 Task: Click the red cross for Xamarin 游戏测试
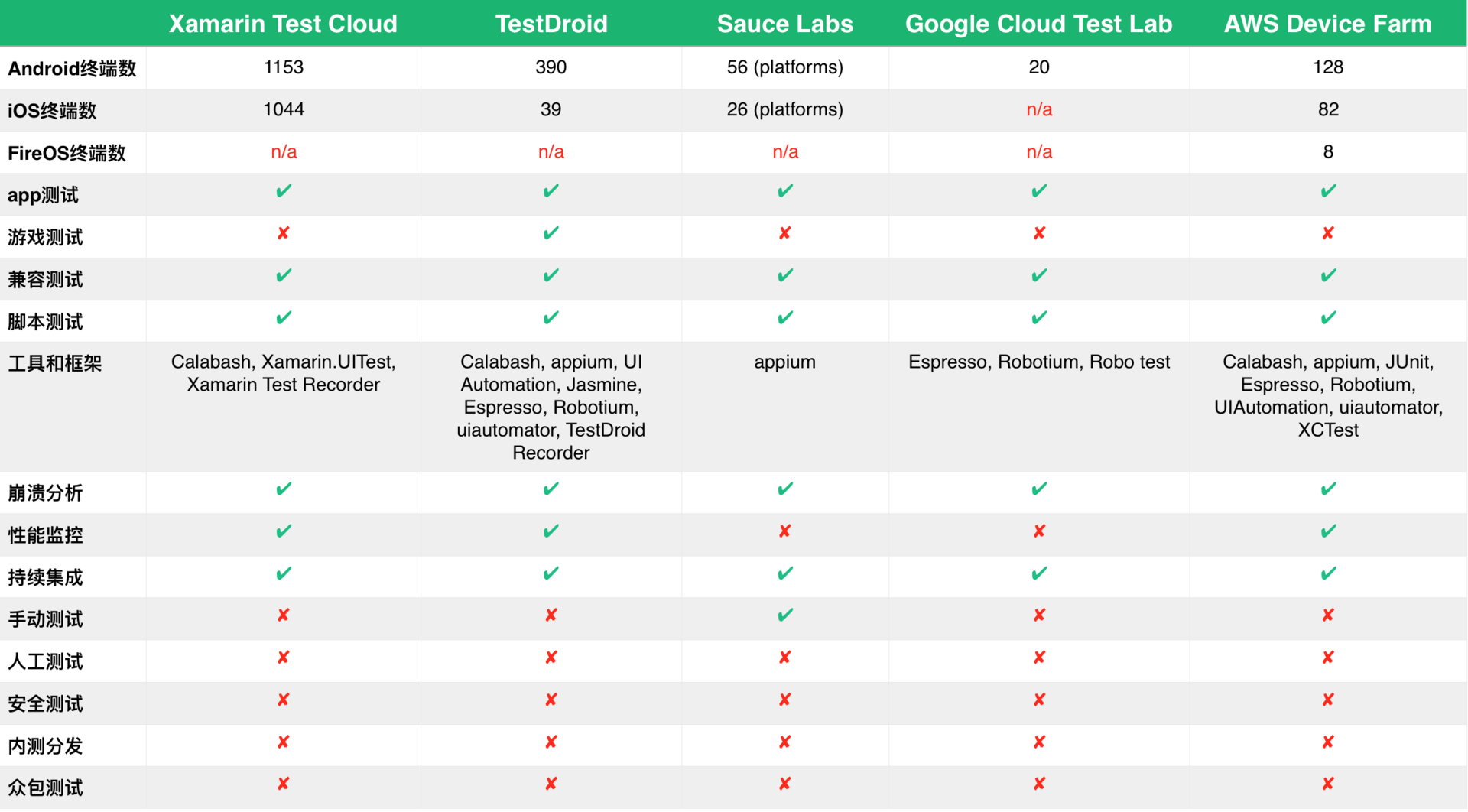tap(283, 233)
